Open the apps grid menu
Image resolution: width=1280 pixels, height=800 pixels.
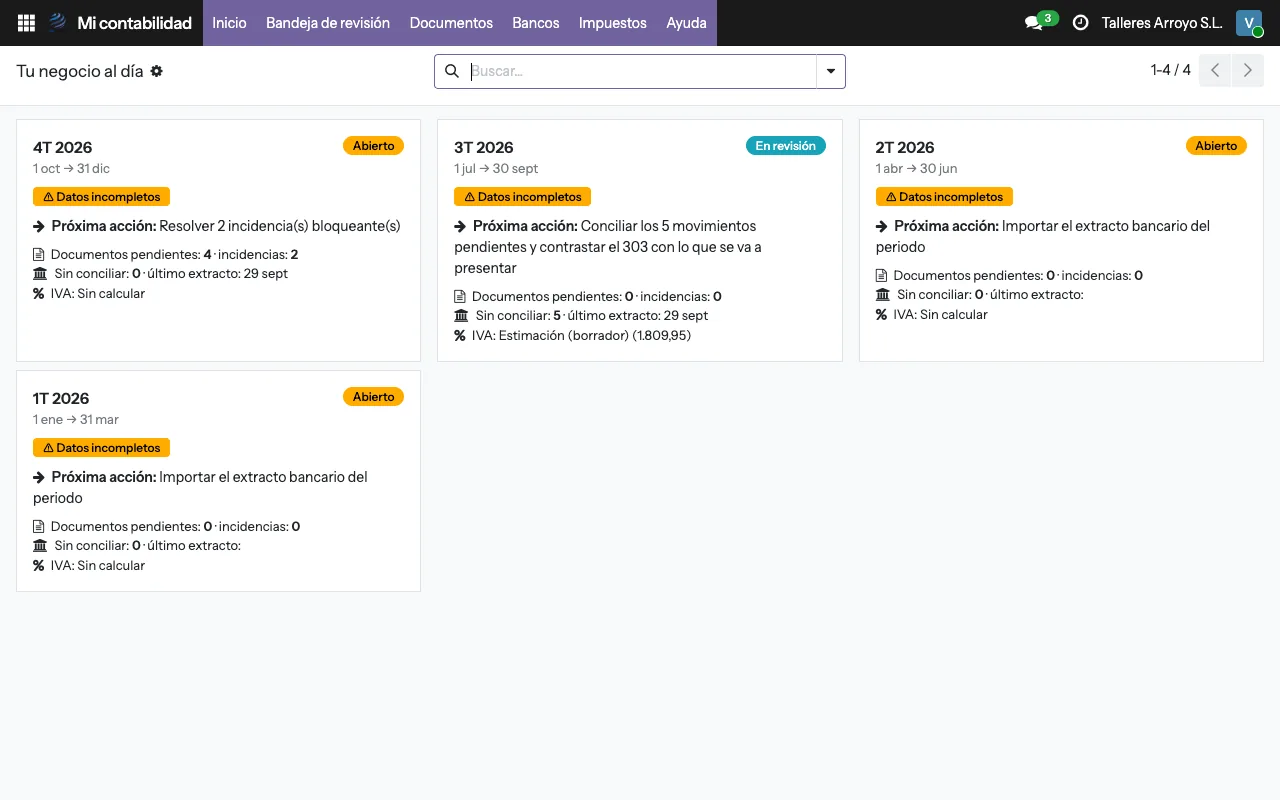coord(27,23)
